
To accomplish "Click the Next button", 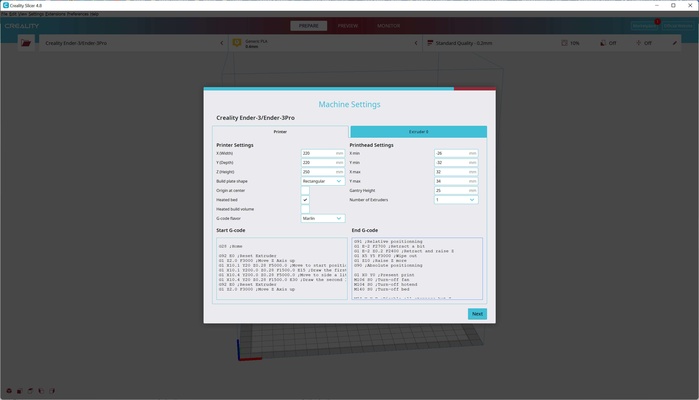I will point(477,314).
